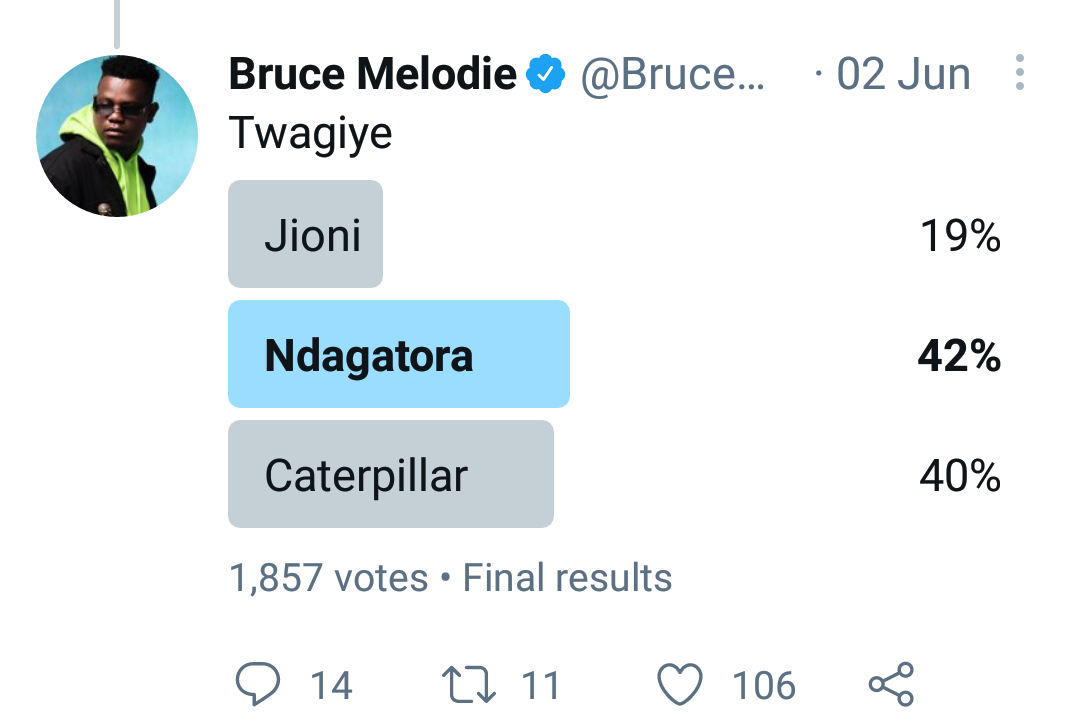Tap the retweet arrows icon
The width and height of the screenshot is (1080, 728).
tap(468, 685)
